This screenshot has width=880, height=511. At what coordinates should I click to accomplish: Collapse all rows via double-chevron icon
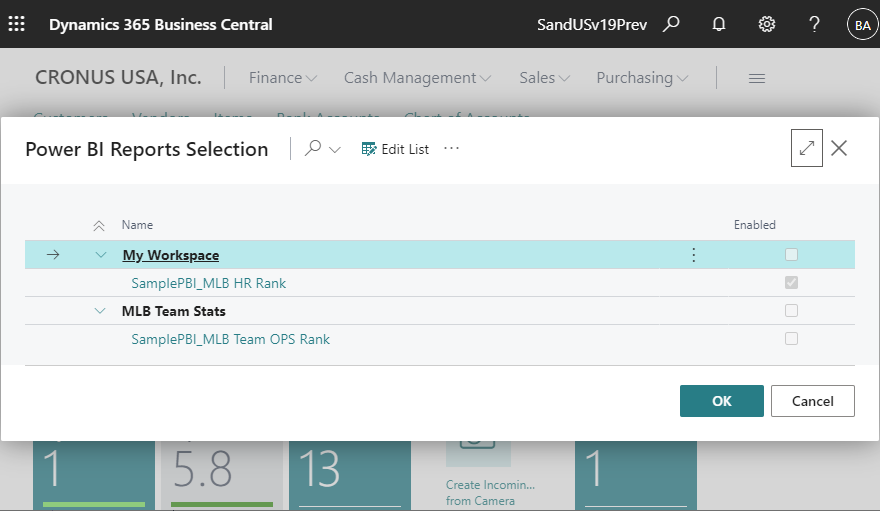(99, 225)
